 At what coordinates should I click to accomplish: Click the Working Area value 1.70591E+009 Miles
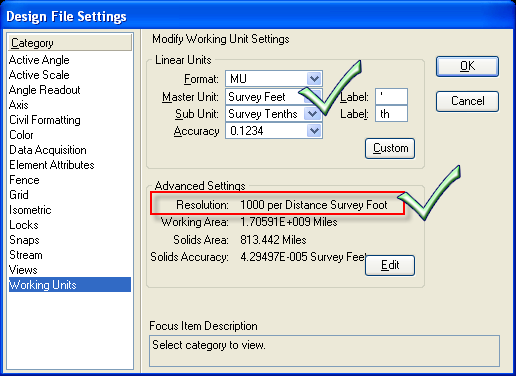click(x=289, y=222)
